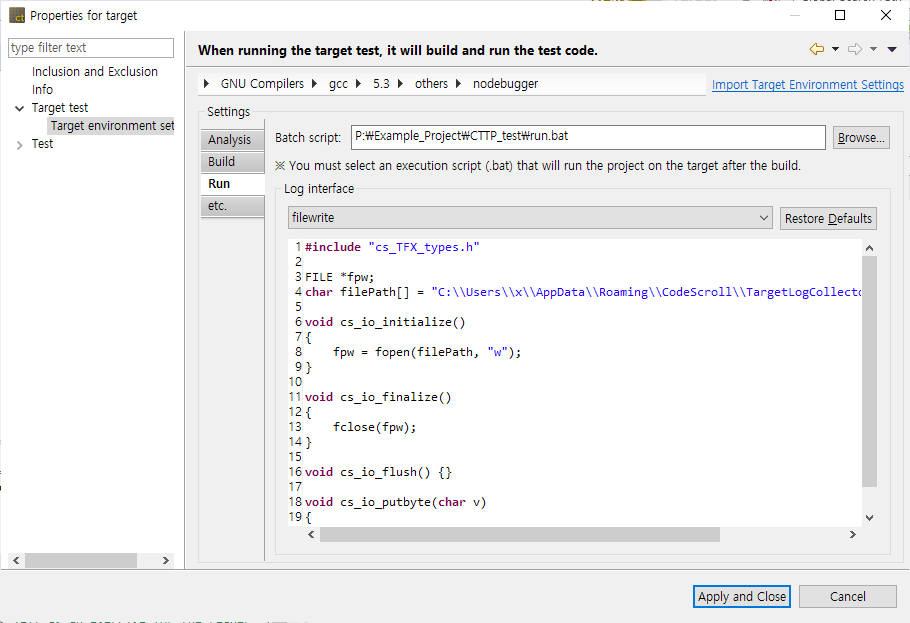Click the Batch script path field
The width and height of the screenshot is (910, 623).
pyautogui.click(x=587, y=137)
